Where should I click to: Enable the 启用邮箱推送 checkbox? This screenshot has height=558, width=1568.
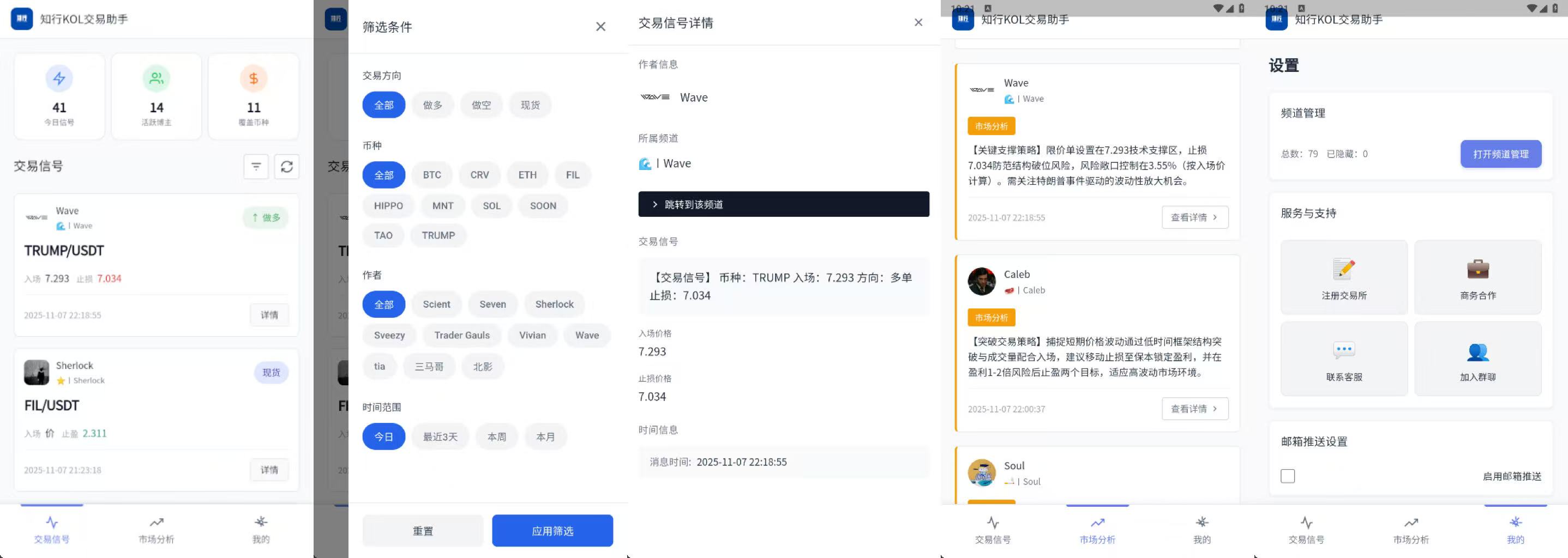[1288, 476]
